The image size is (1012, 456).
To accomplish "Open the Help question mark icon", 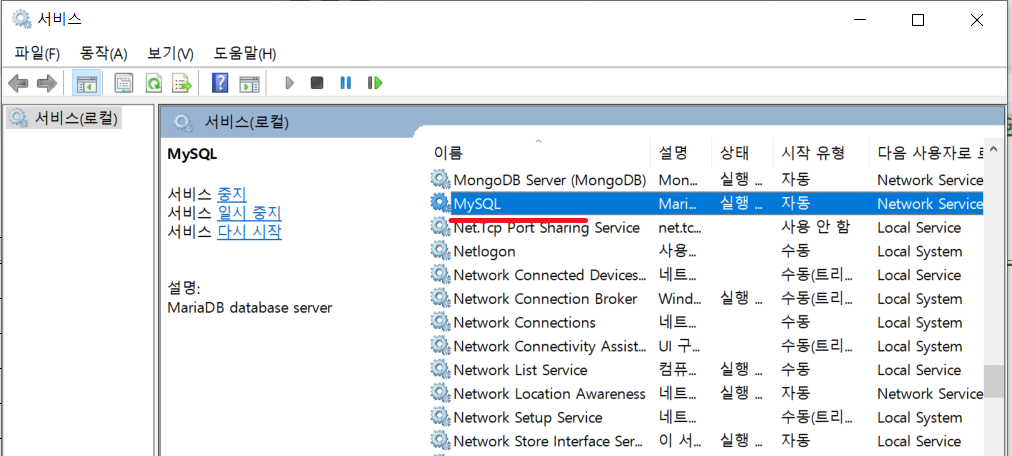I will pyautogui.click(x=220, y=83).
